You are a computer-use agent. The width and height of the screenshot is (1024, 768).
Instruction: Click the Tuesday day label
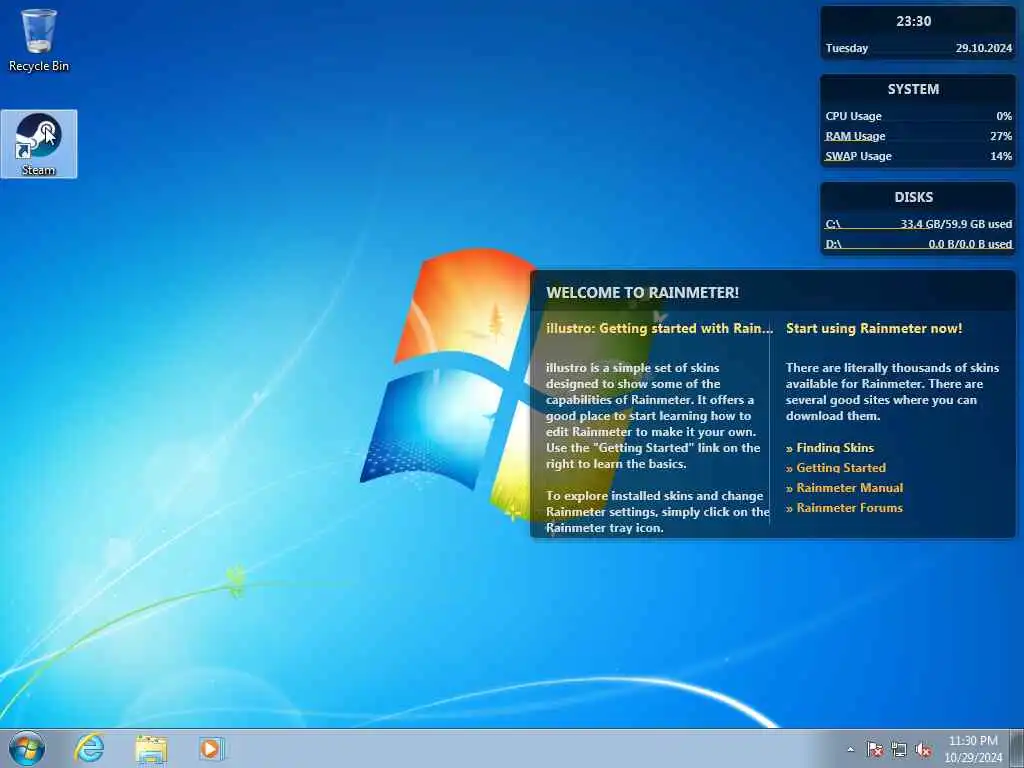[847, 48]
